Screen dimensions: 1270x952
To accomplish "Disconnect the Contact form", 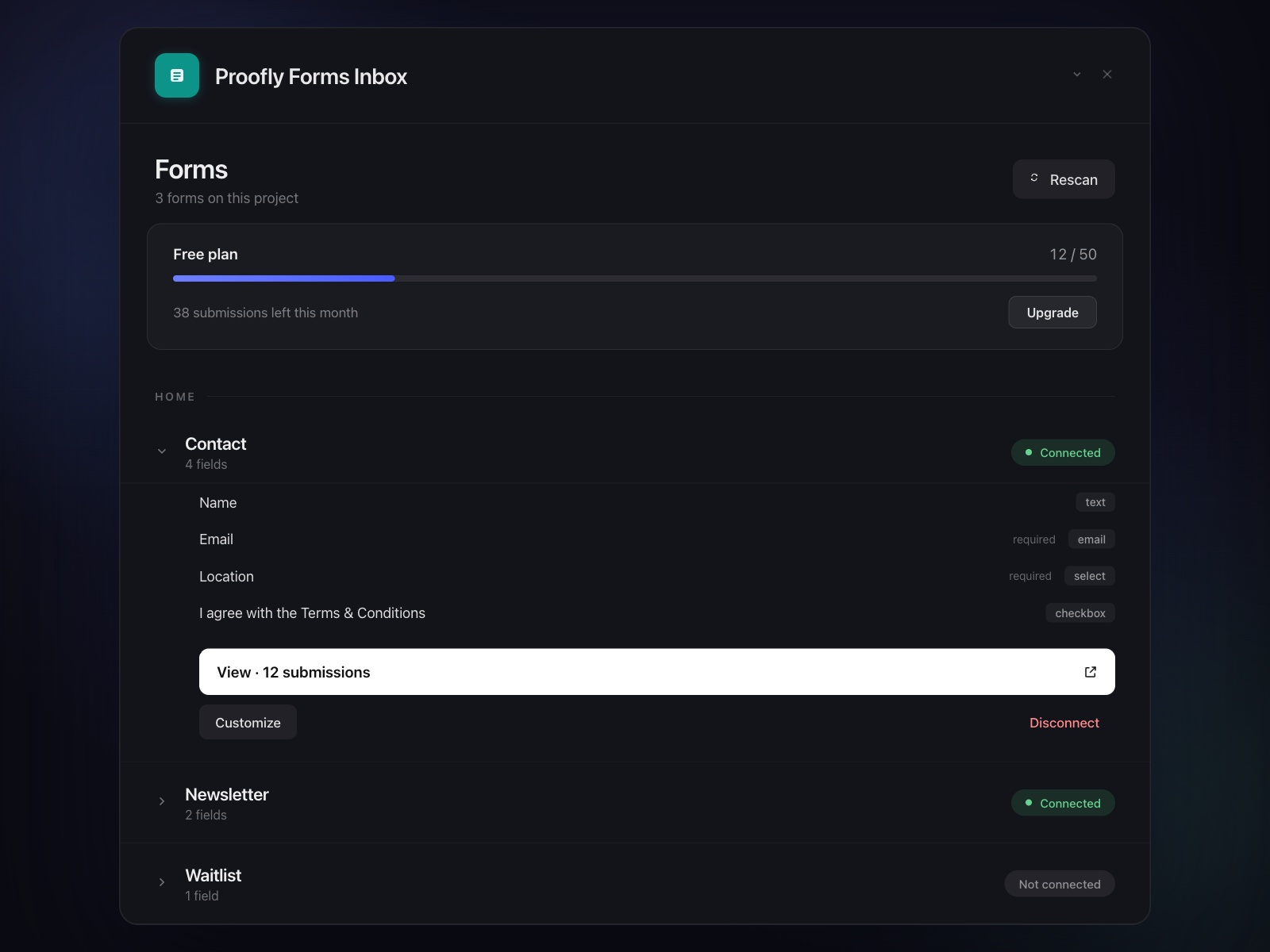I will click(x=1064, y=723).
